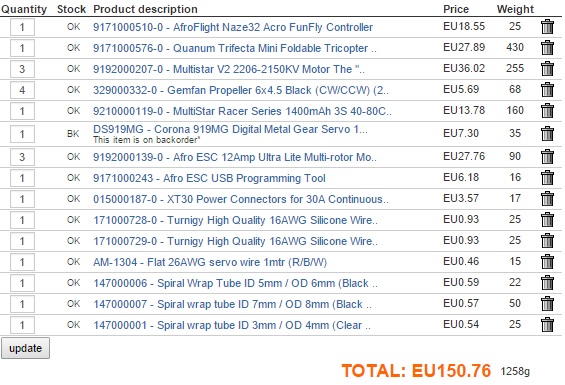Screen dimensions: 565x385
Task: Delete the MultiStar Racer 1400mAh battery
Action: coord(547,111)
